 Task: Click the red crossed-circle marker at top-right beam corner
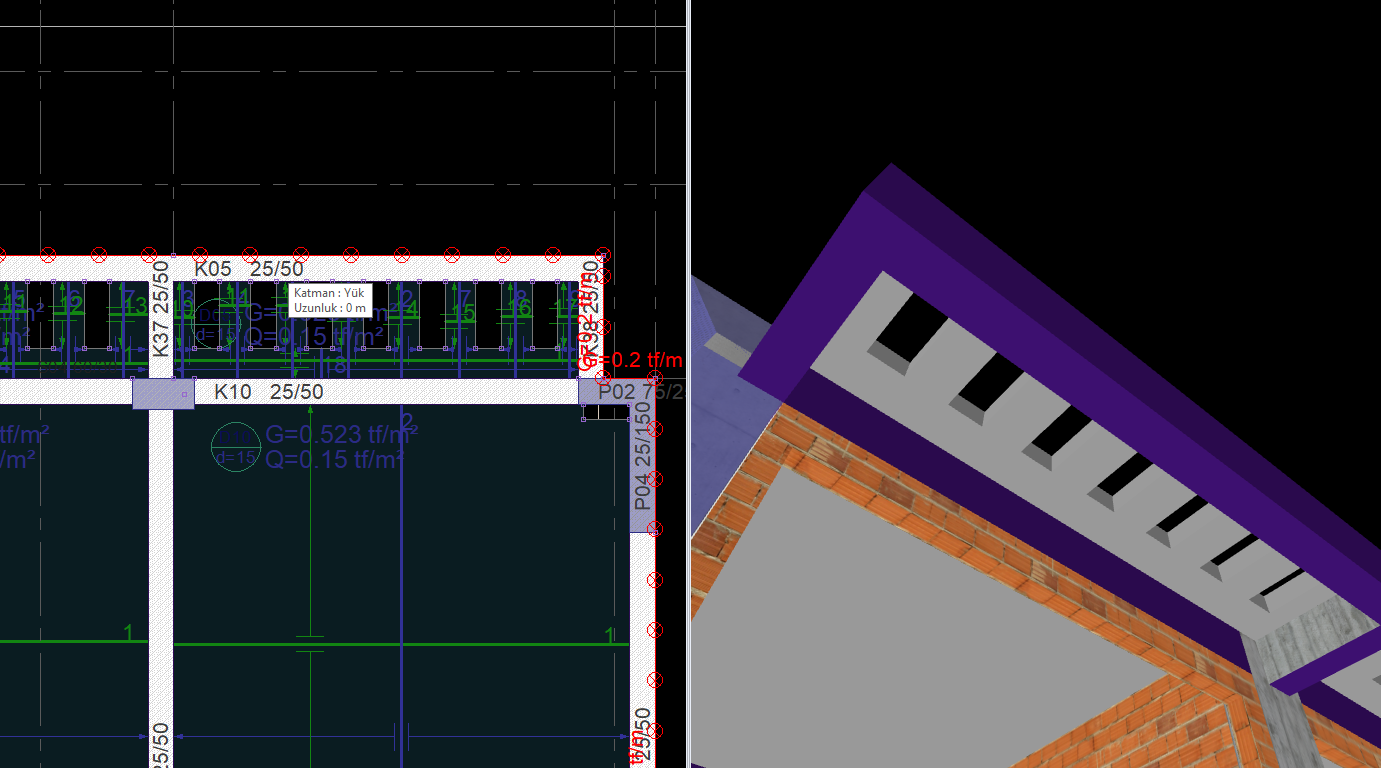(603, 255)
